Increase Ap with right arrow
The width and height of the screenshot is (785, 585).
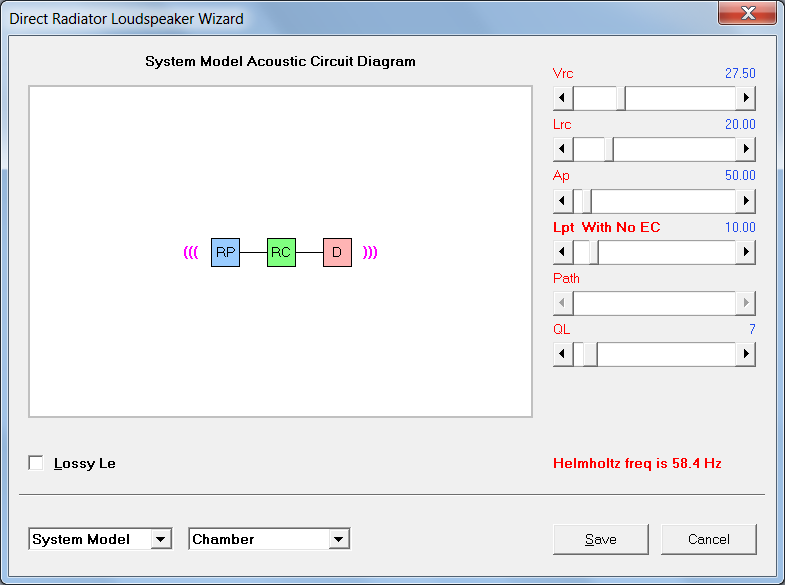[x=746, y=201]
